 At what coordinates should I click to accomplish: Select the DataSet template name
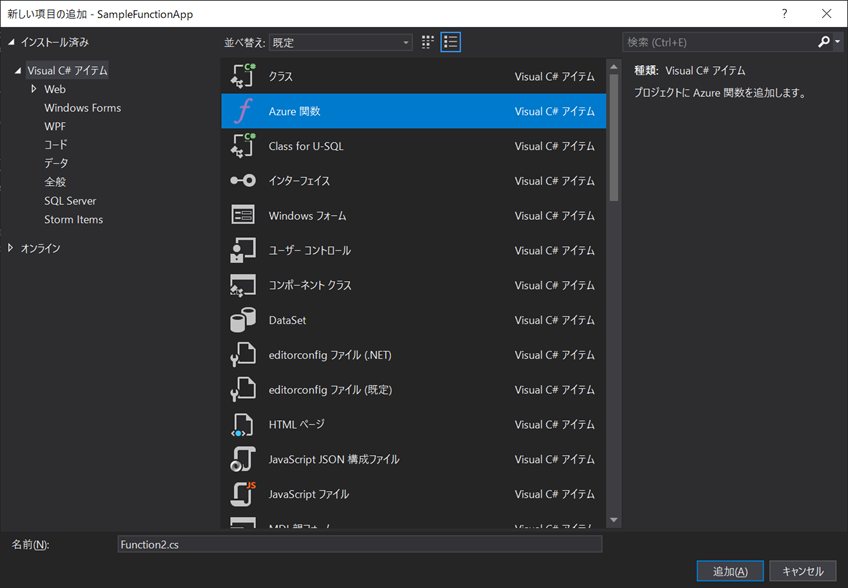pos(287,320)
